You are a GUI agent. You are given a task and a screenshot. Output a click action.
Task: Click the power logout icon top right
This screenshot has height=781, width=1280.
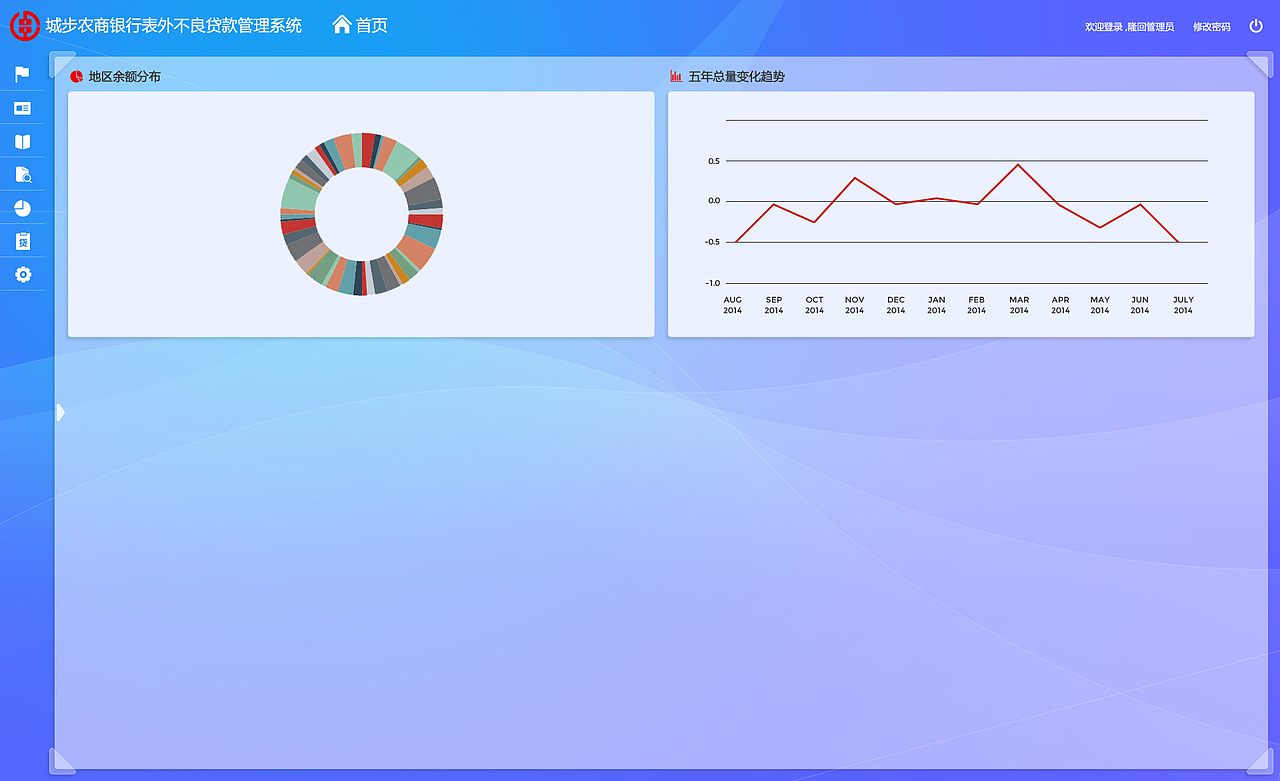1256,25
